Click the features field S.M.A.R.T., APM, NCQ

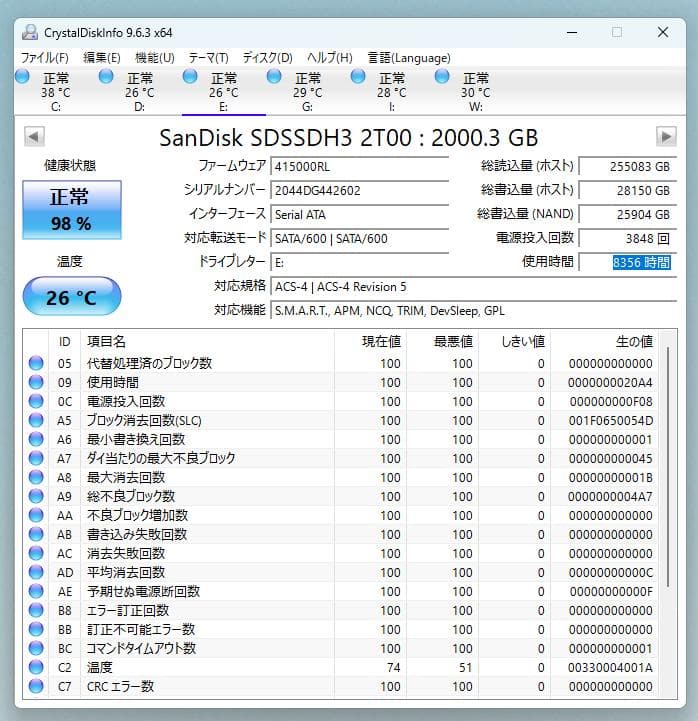(x=474, y=310)
